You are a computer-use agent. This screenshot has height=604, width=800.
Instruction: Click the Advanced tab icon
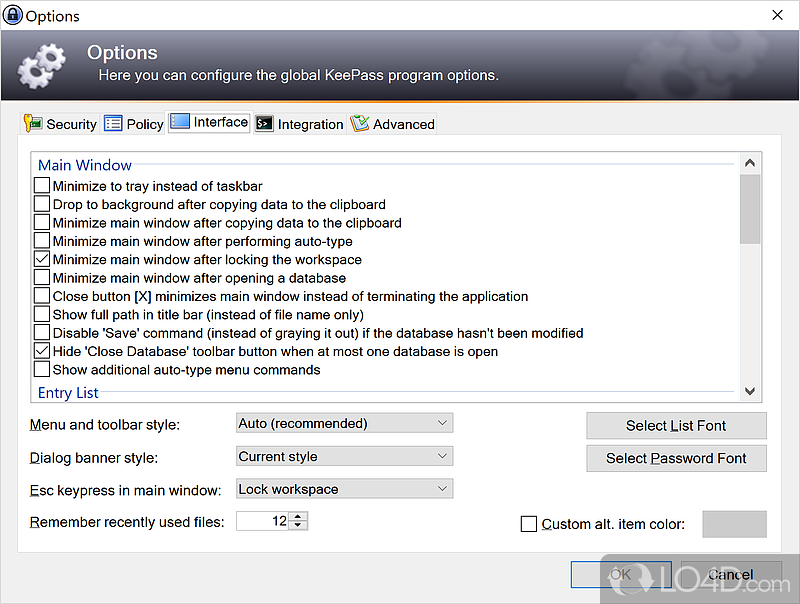pos(360,124)
